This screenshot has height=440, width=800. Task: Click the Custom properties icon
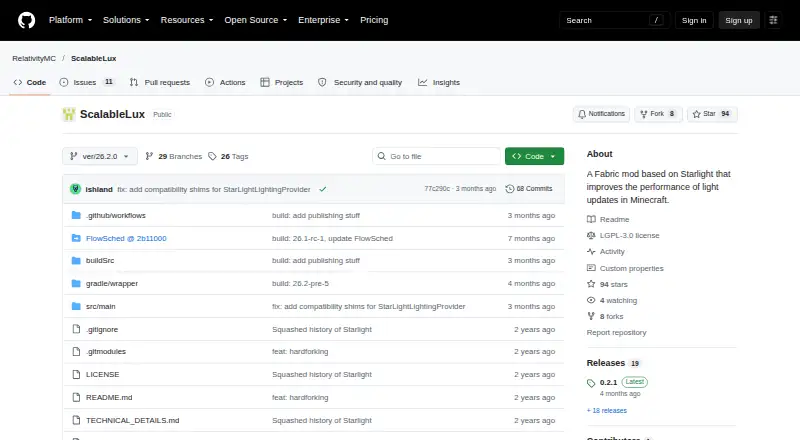click(591, 268)
